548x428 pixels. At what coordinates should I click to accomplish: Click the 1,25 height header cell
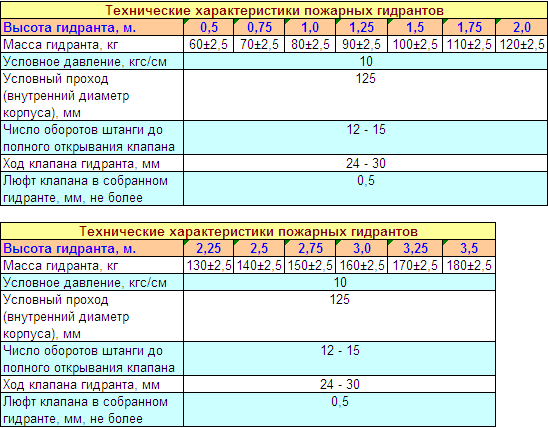[x=361, y=27]
